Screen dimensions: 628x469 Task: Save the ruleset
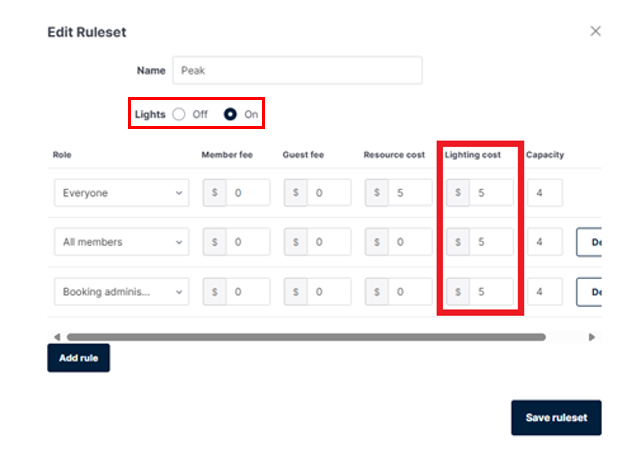pos(556,418)
